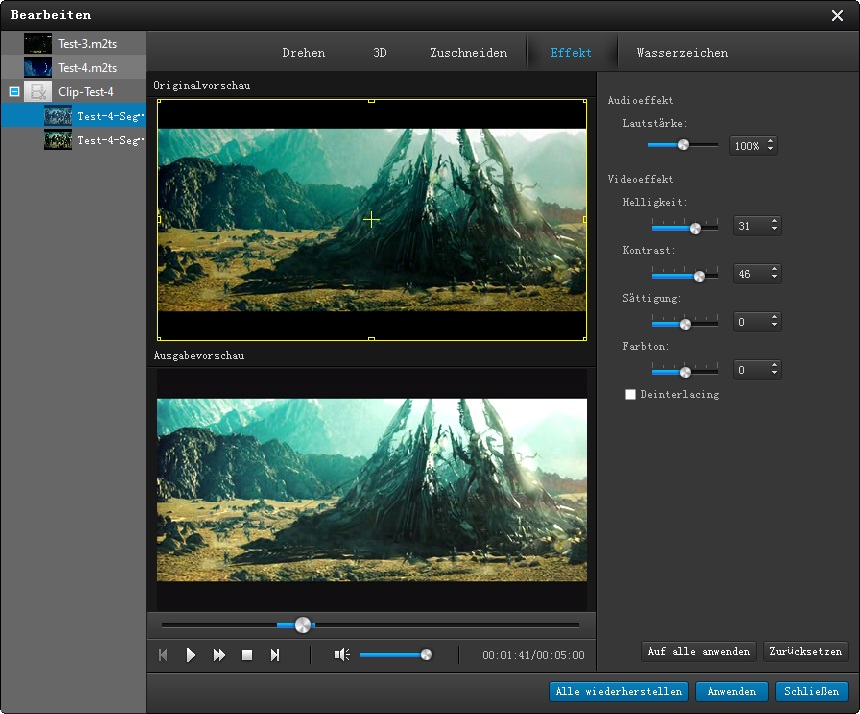Image resolution: width=860 pixels, height=714 pixels.
Task: Click the playback volume slider knob
Action: pyautogui.click(x=426, y=654)
